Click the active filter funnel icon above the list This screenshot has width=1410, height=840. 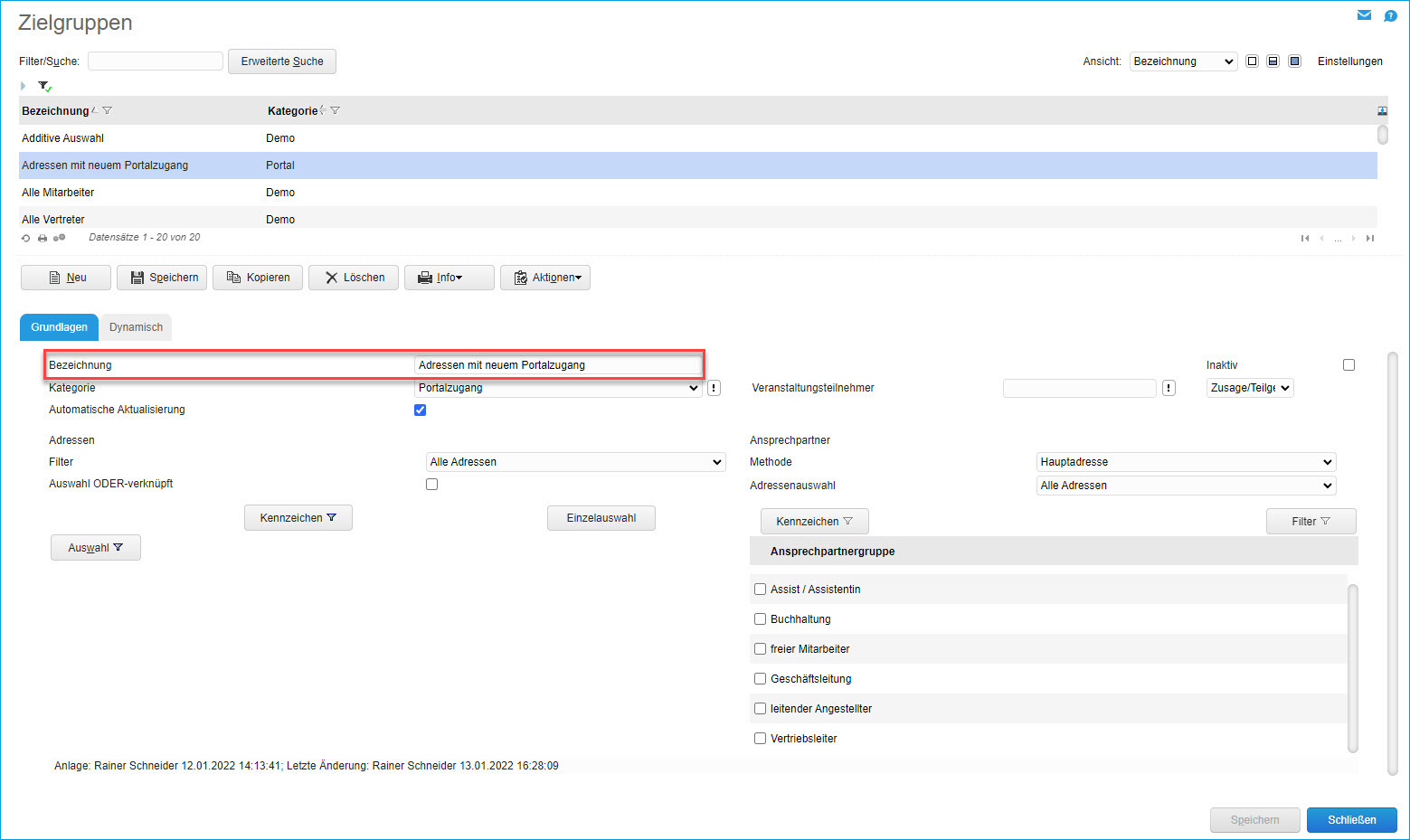tap(43, 86)
